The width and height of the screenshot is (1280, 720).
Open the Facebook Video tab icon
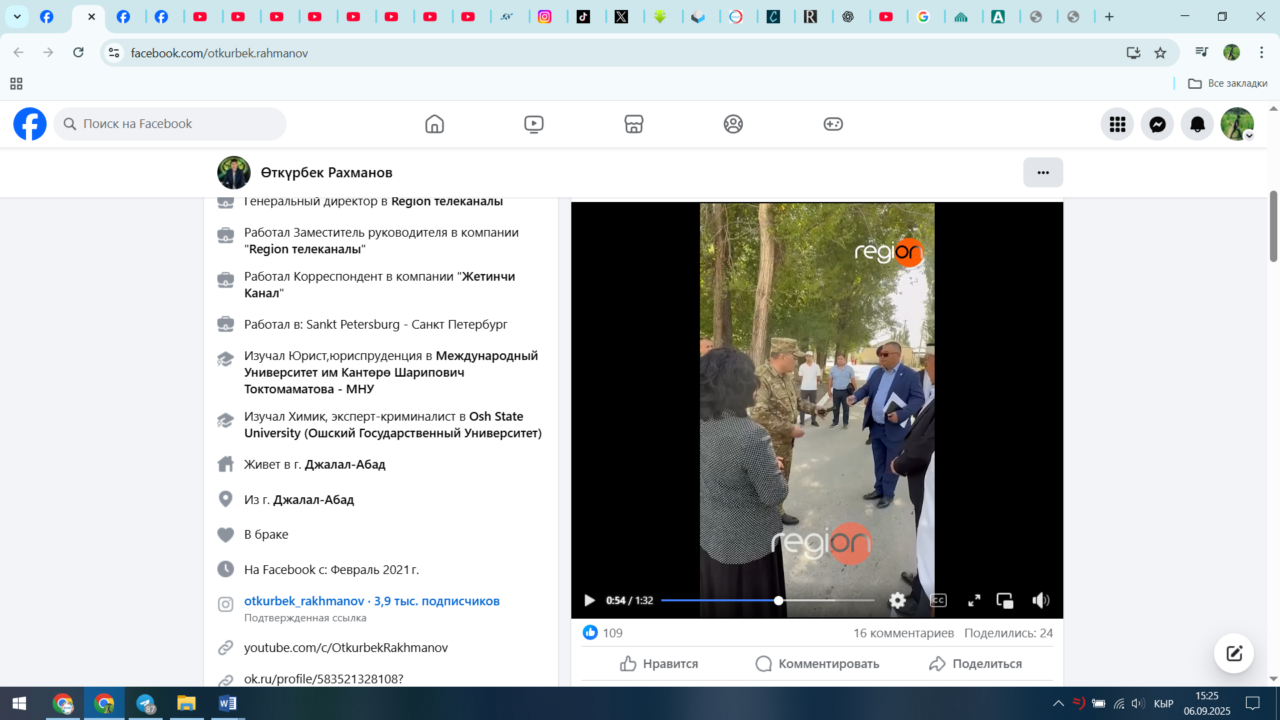click(534, 124)
